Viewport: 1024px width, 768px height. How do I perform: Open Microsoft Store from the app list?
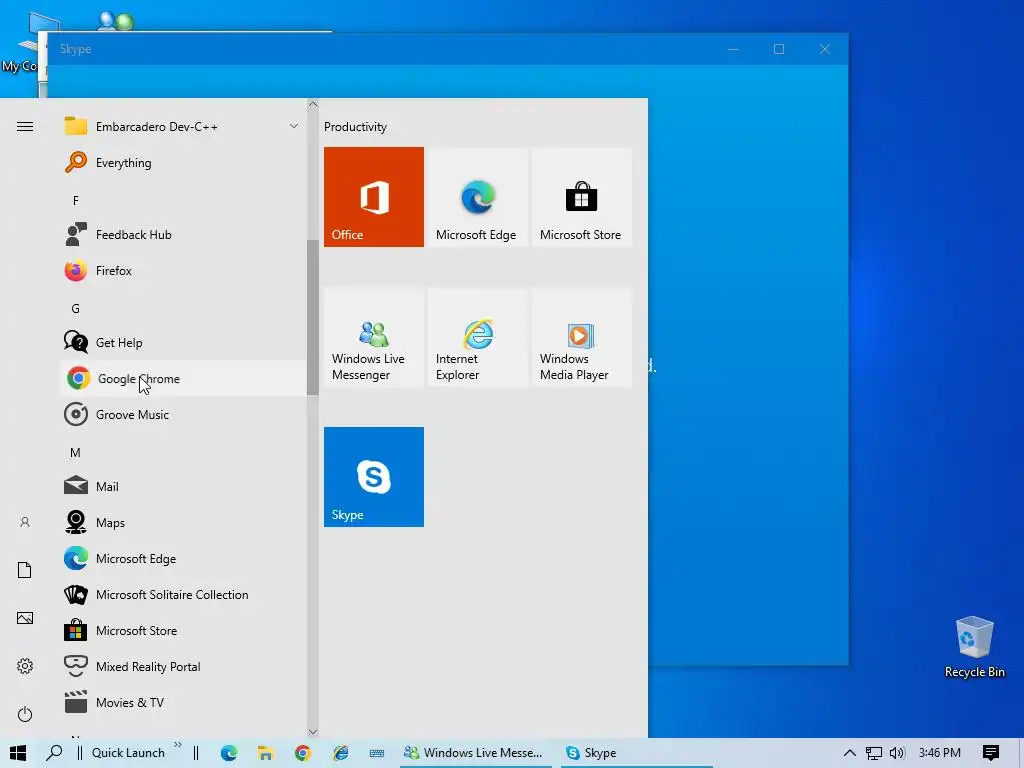click(x=183, y=630)
